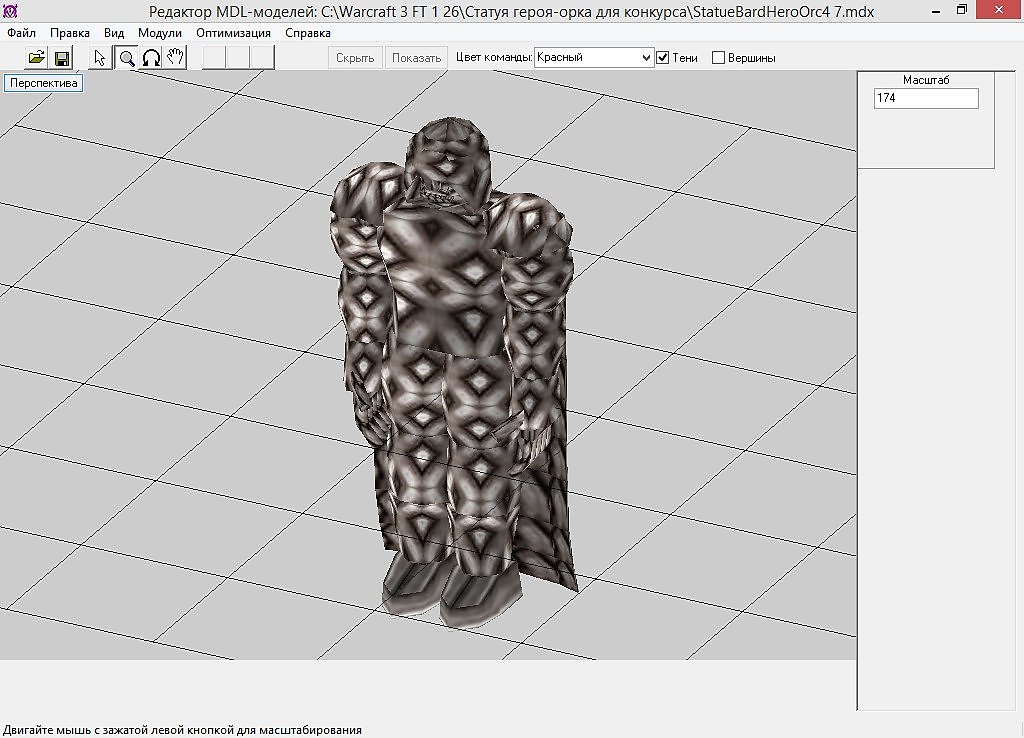Open the Модули menu
The height and width of the screenshot is (738, 1024).
click(x=159, y=33)
